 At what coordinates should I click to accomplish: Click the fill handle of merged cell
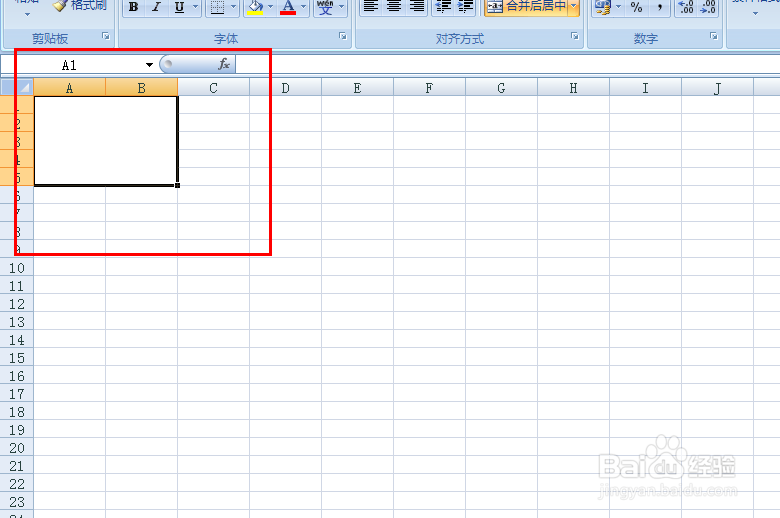pyautogui.click(x=178, y=186)
